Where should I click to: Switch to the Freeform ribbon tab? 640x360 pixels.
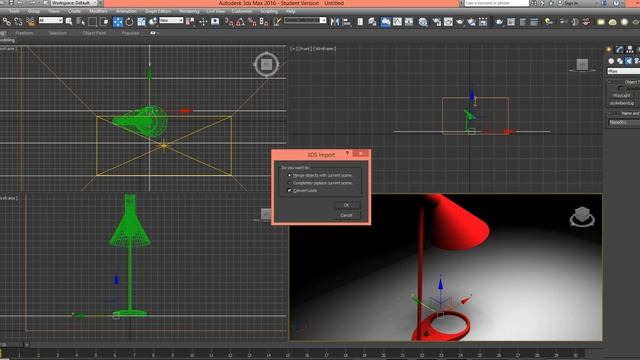click(x=24, y=33)
